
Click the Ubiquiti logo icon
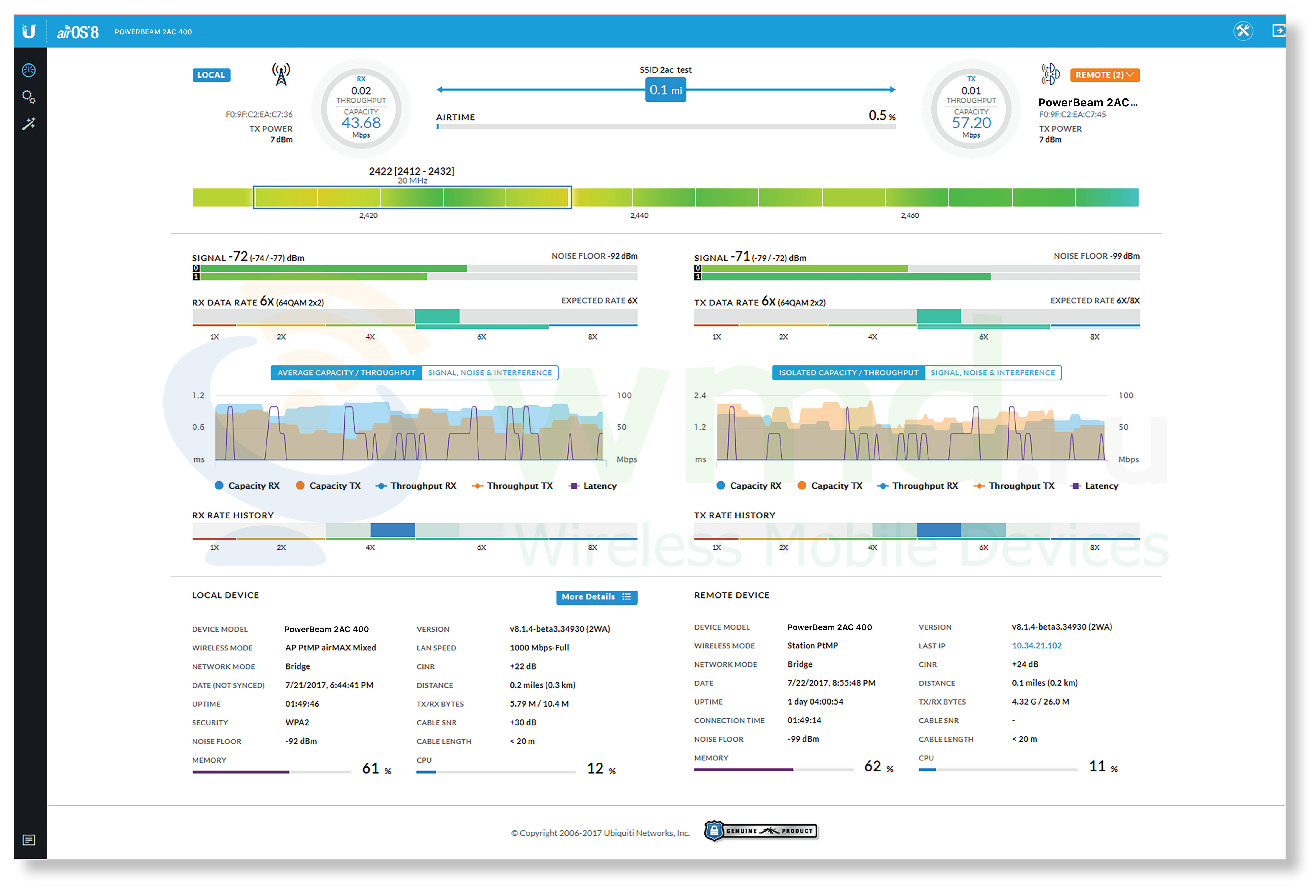pos(30,31)
